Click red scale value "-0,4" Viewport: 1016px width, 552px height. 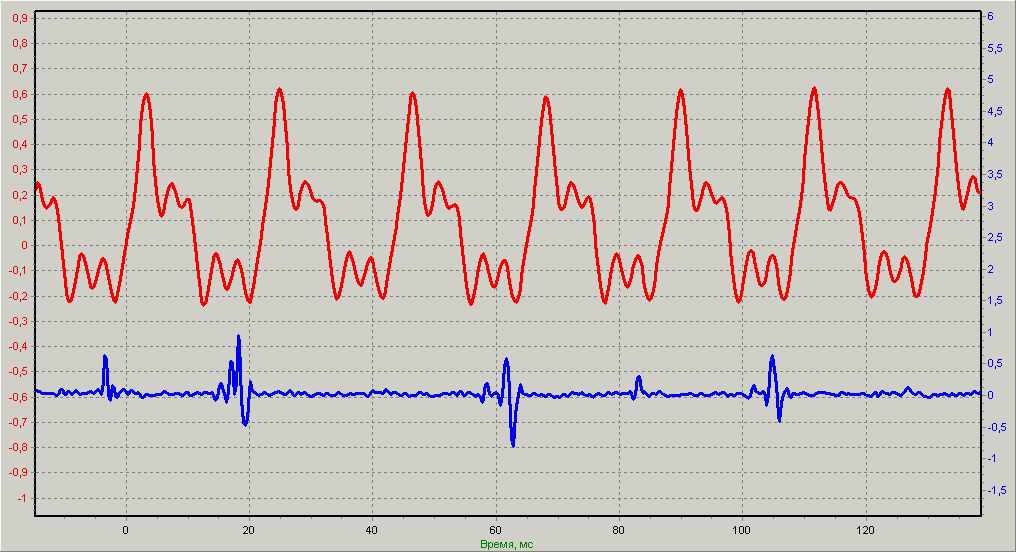pos(19,347)
